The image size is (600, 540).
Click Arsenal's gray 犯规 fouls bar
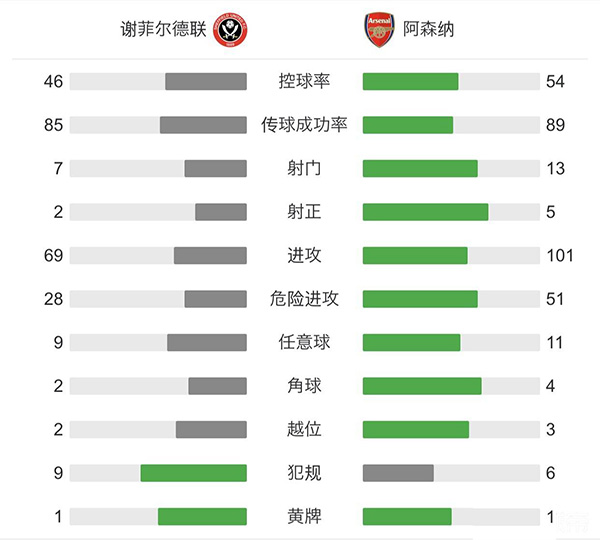tap(398, 472)
